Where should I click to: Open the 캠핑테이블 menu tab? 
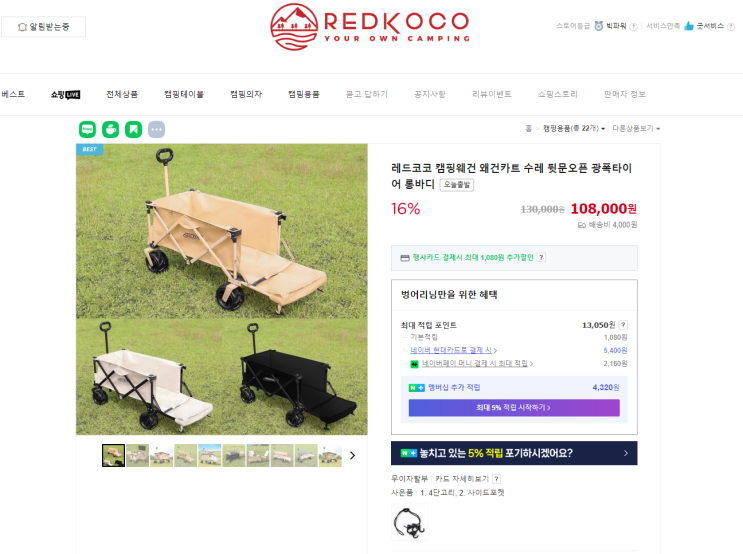[184, 94]
